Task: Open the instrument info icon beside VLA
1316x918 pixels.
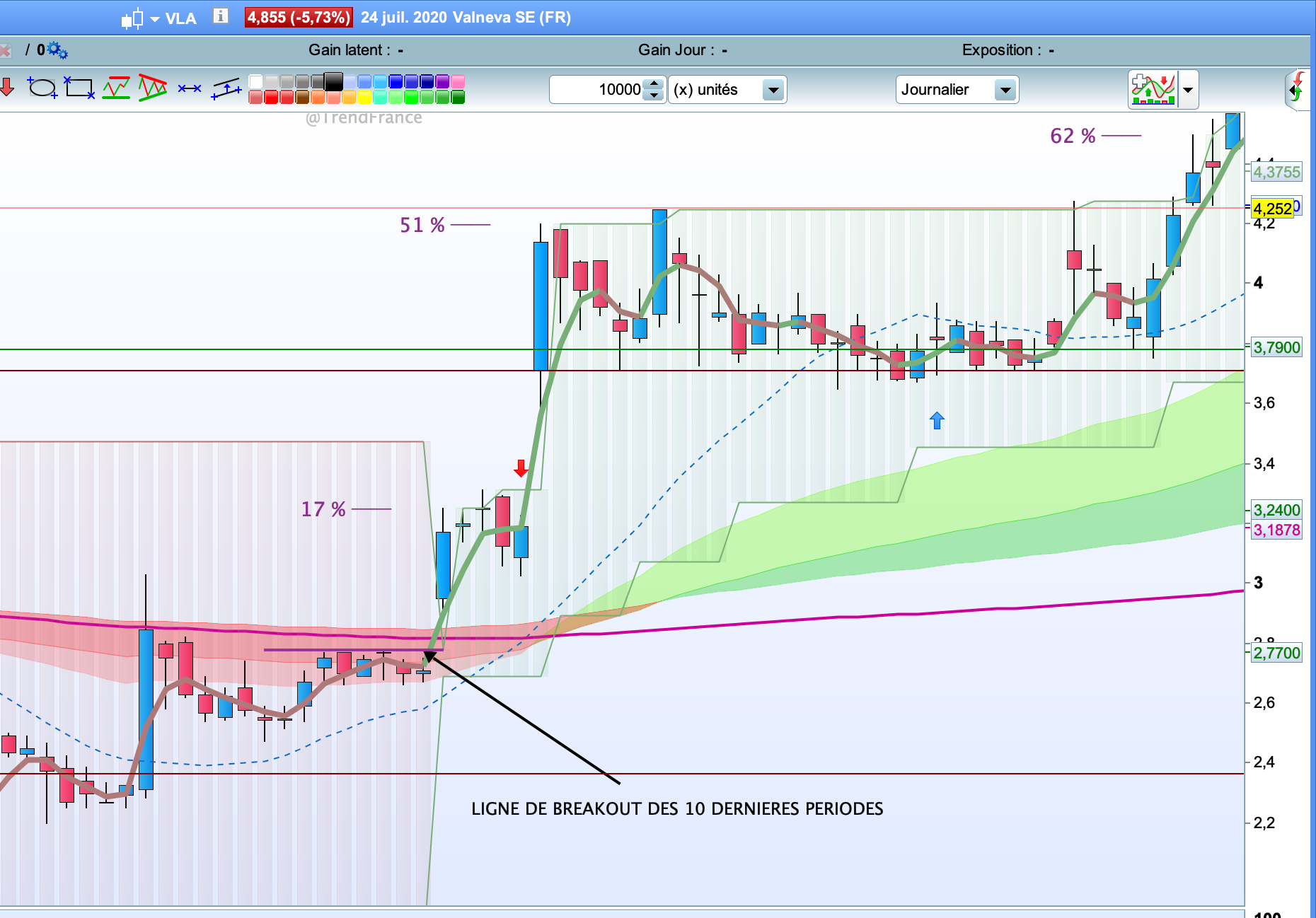Action: pyautogui.click(x=221, y=16)
